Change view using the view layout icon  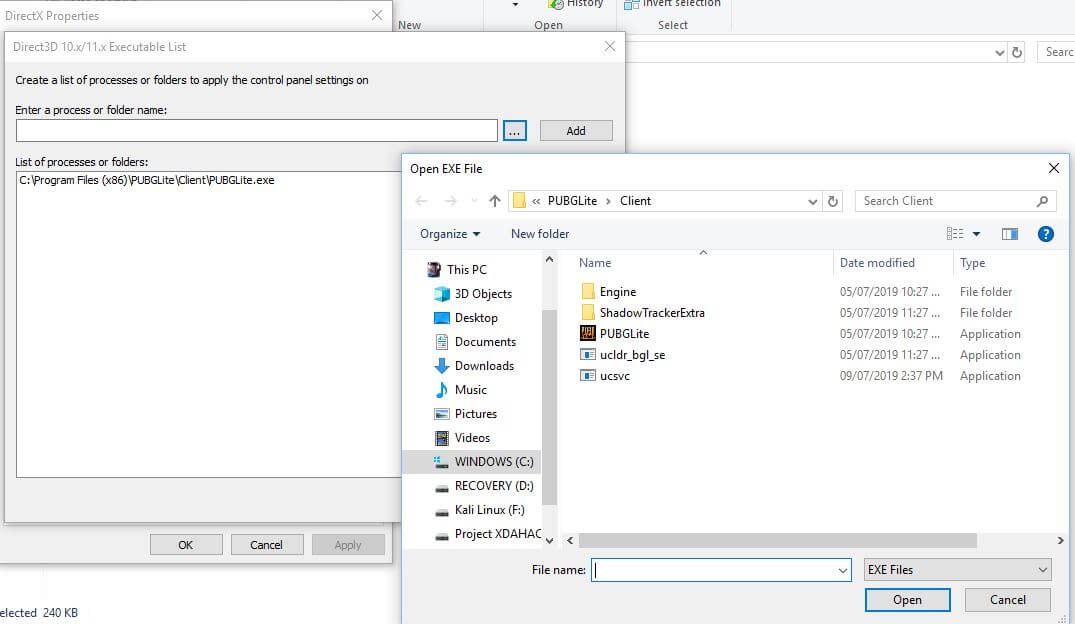[x=955, y=234]
